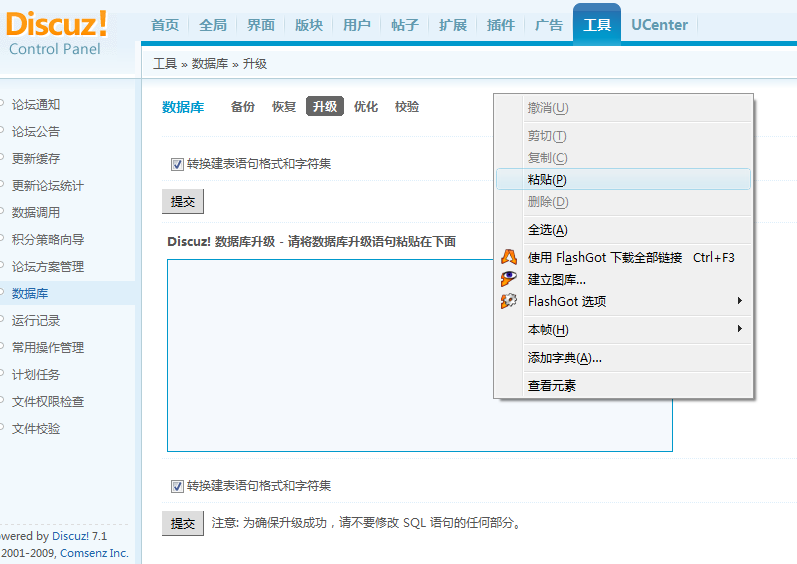The height and width of the screenshot is (564, 797).
Task: Select 撤消(U) in the context menu
Action: (623, 108)
